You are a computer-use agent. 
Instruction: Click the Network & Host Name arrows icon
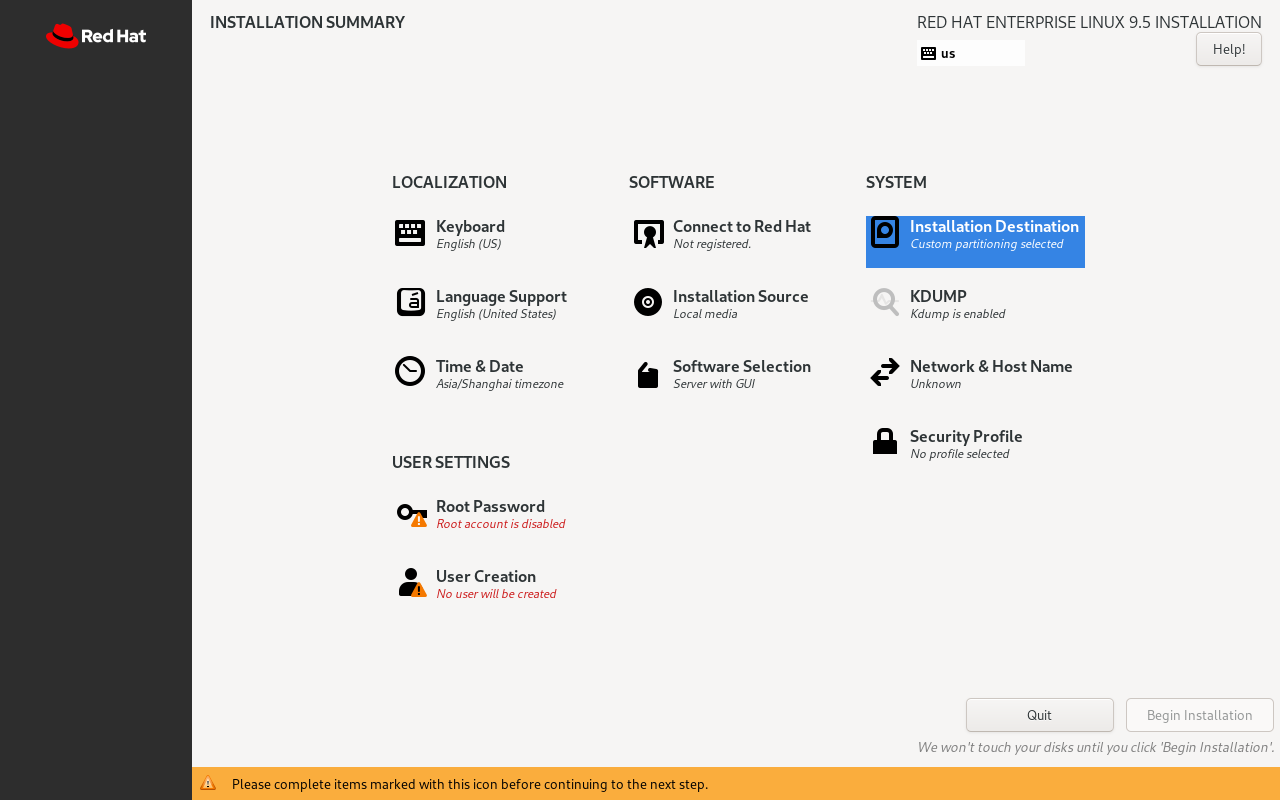(x=885, y=372)
